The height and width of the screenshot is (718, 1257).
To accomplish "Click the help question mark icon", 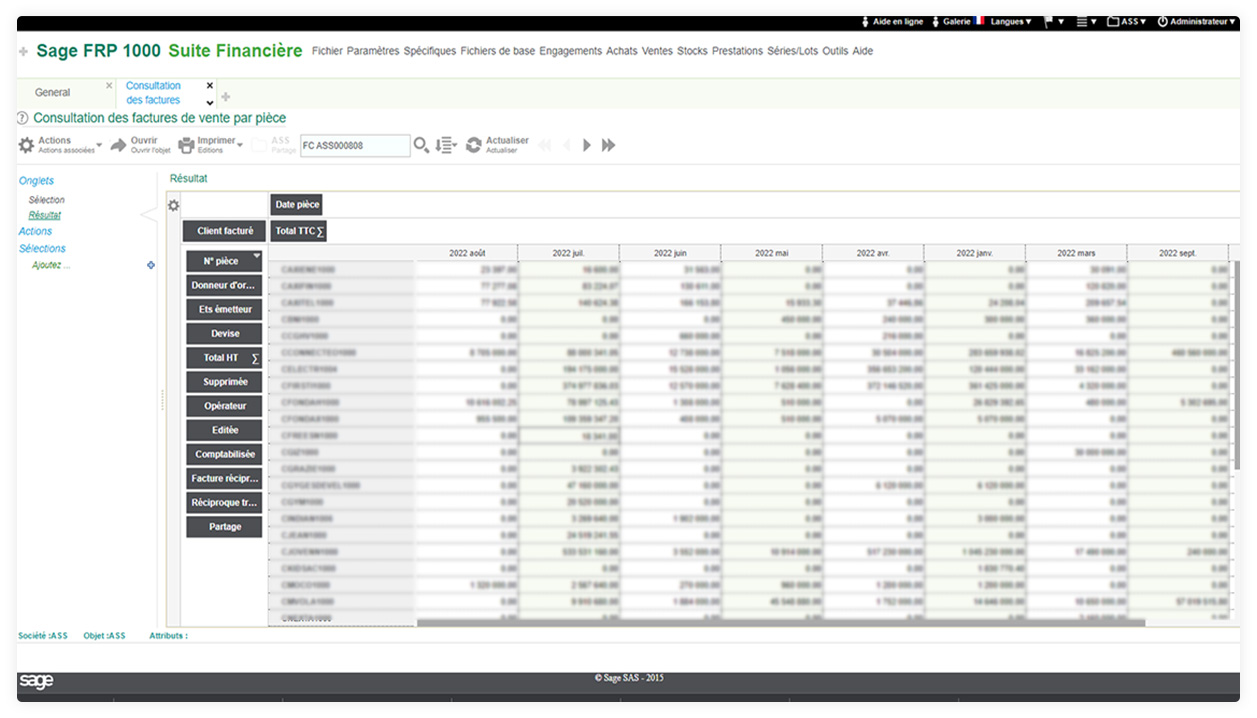I will pyautogui.click(x=24, y=118).
